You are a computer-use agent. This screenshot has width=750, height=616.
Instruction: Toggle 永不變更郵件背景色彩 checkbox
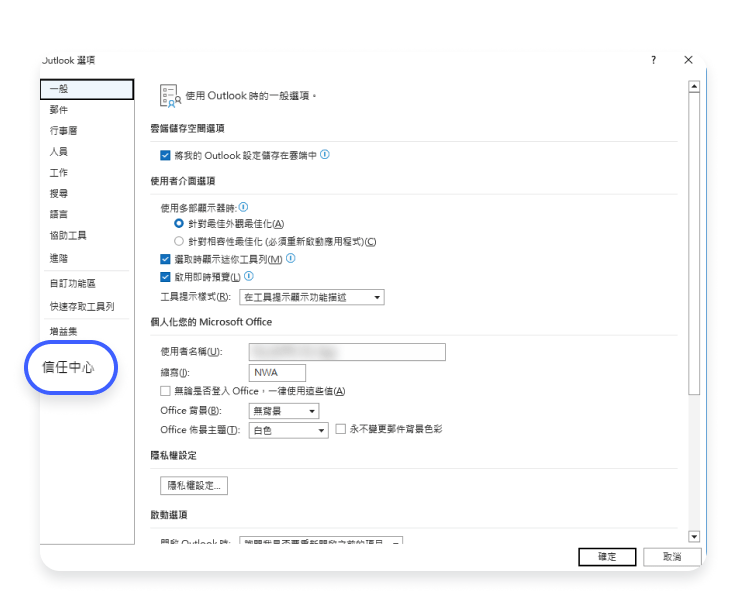341,429
